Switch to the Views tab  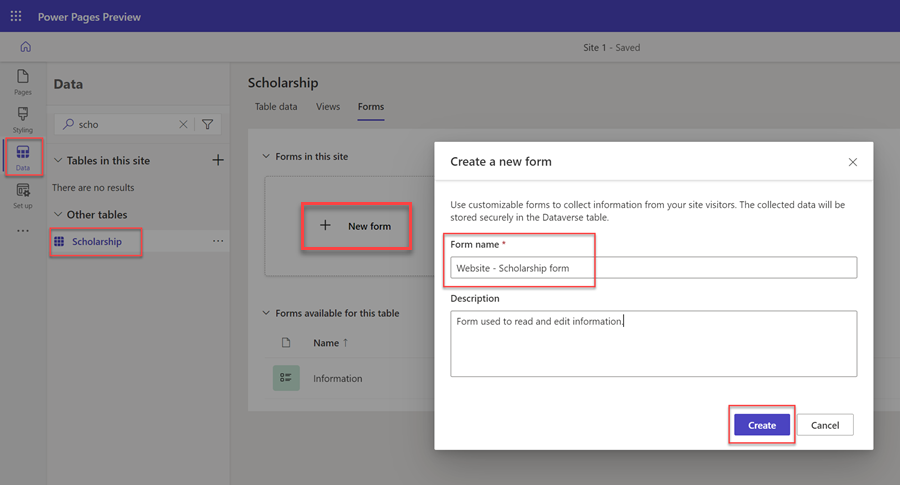click(x=328, y=107)
